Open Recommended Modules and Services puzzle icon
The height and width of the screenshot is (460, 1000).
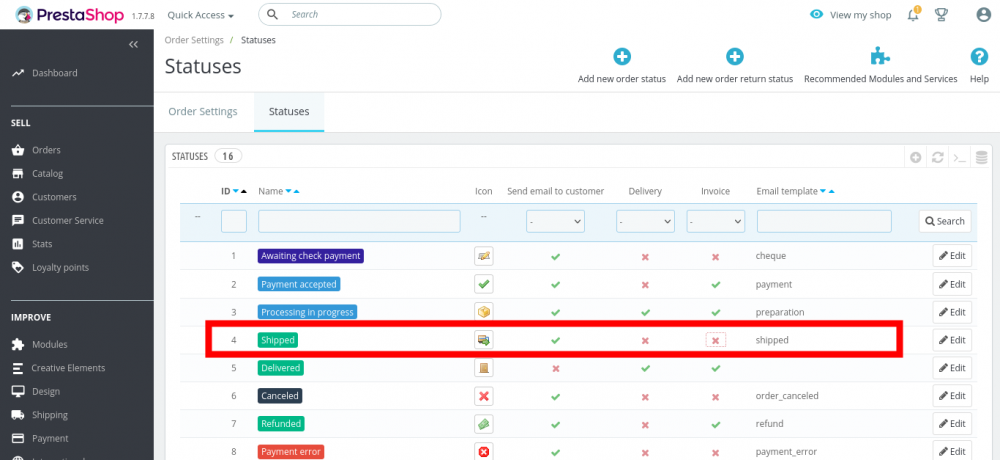[x=880, y=57]
